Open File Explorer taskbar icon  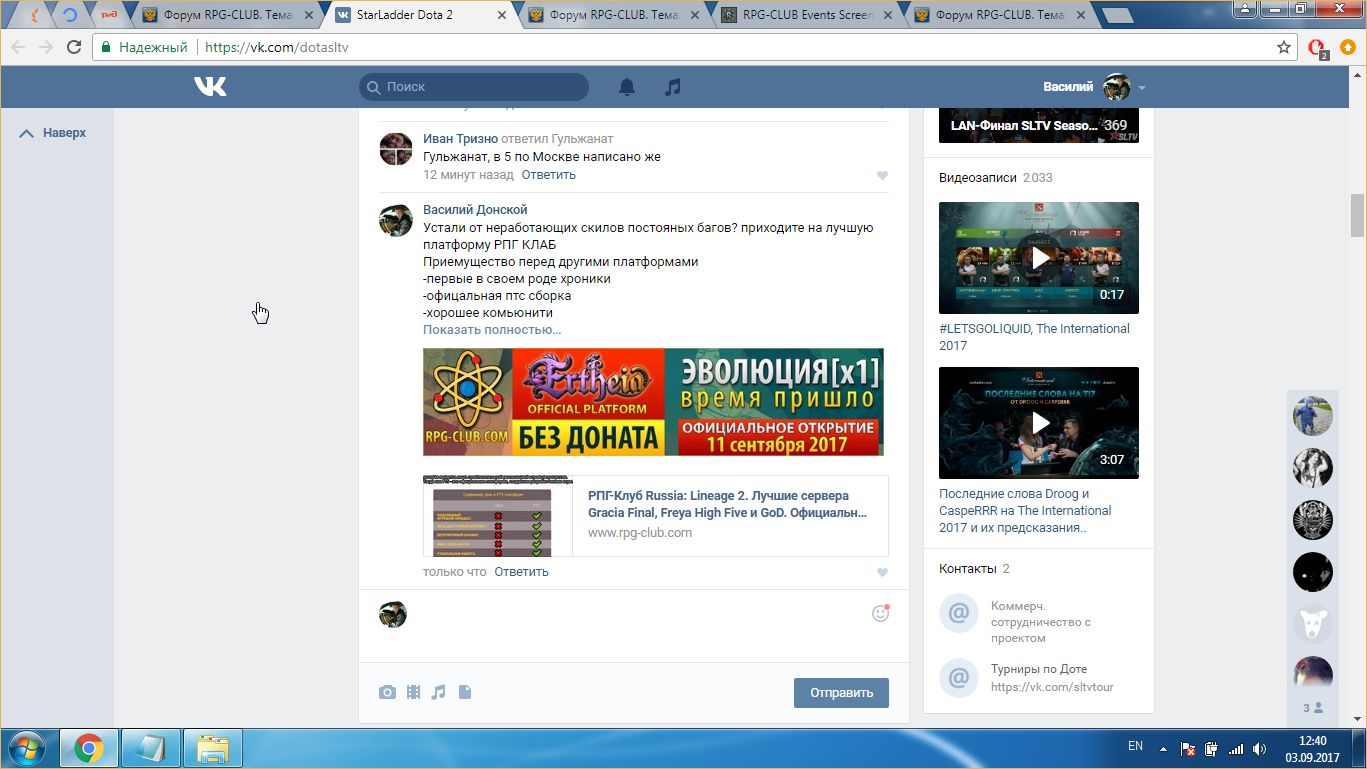click(x=213, y=748)
